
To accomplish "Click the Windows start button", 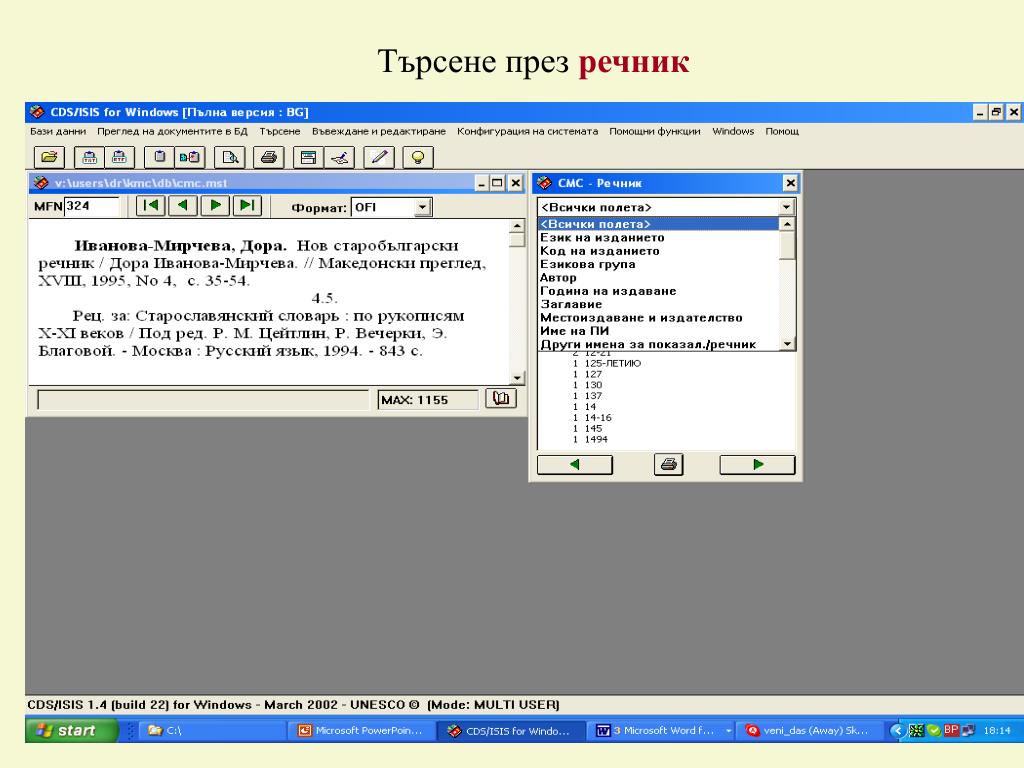I will pos(72,730).
